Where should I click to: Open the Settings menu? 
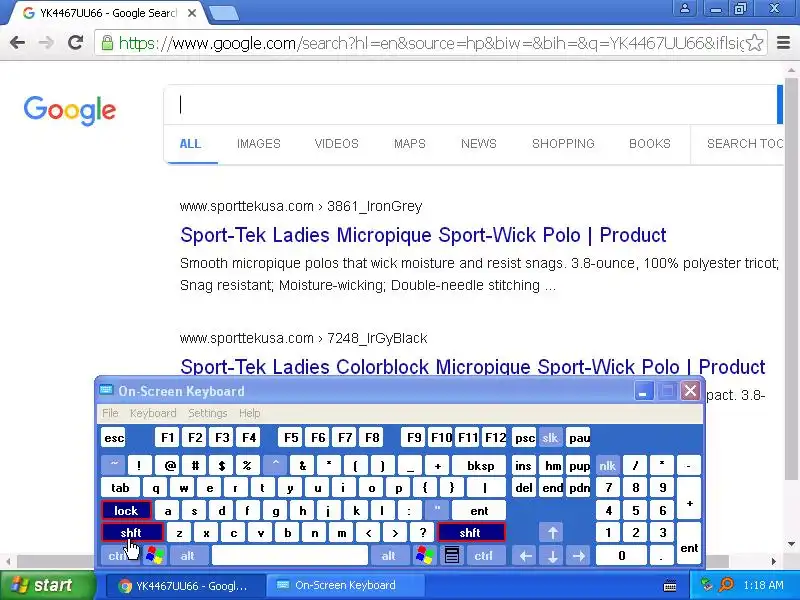(x=208, y=413)
